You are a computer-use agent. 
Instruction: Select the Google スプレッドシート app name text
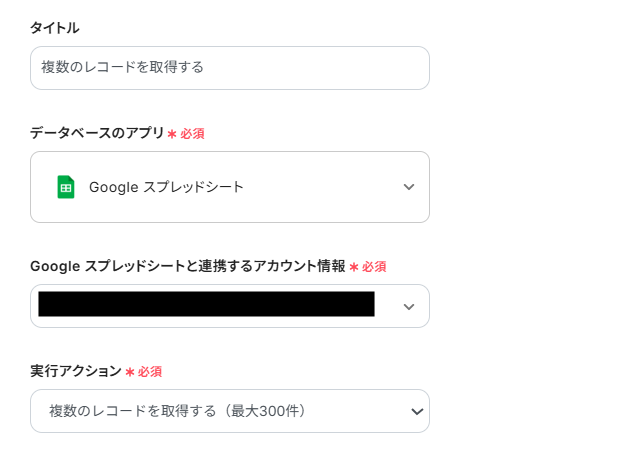[166, 187]
